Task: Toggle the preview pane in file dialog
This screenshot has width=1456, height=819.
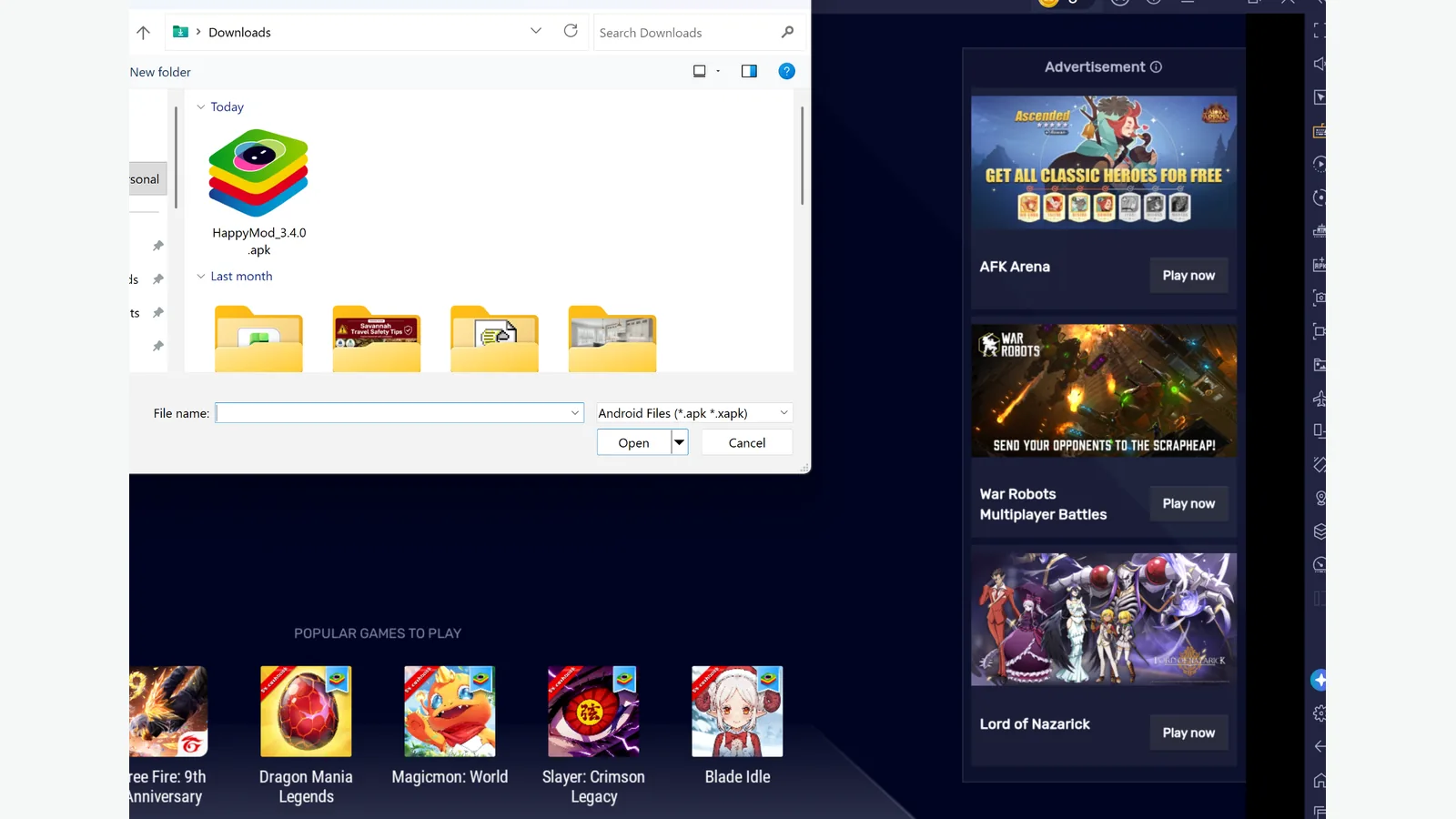Action: coord(749,71)
